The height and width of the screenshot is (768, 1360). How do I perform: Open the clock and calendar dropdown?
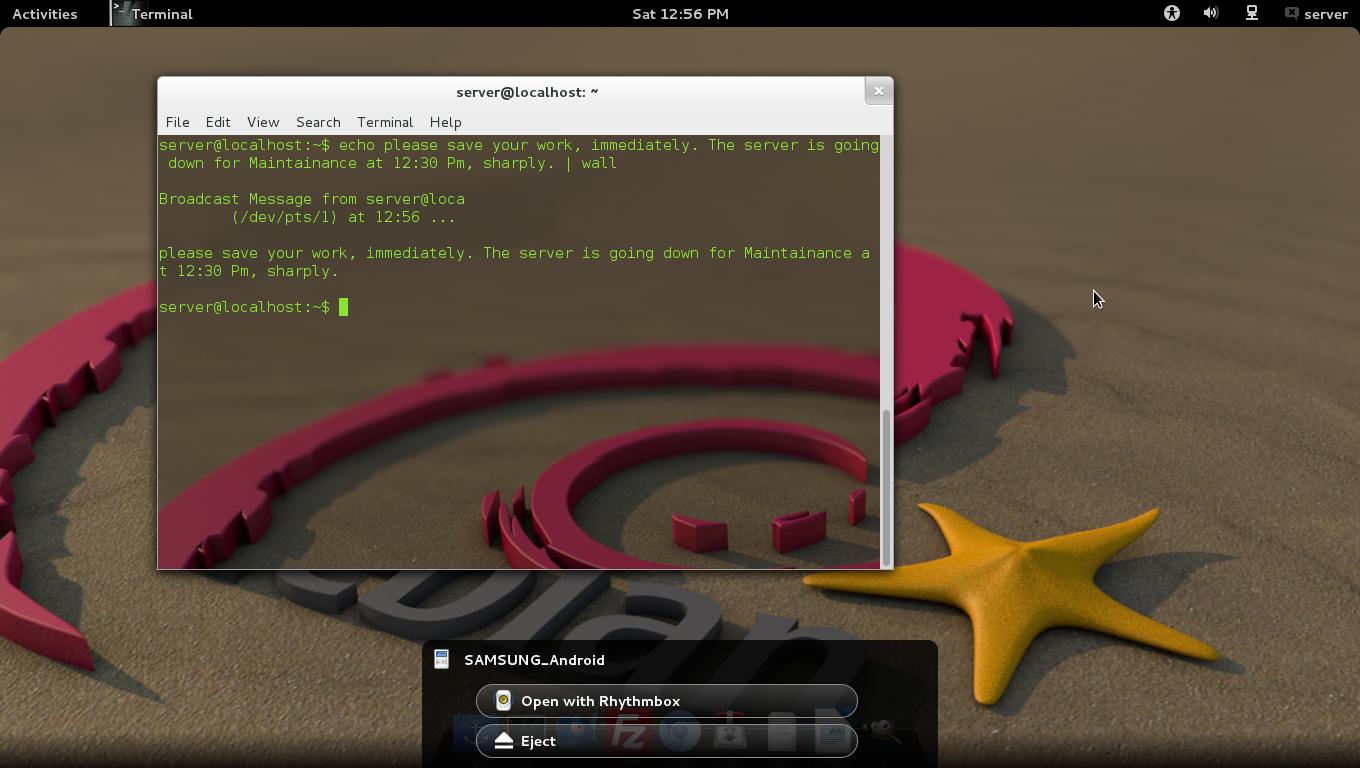click(x=680, y=14)
